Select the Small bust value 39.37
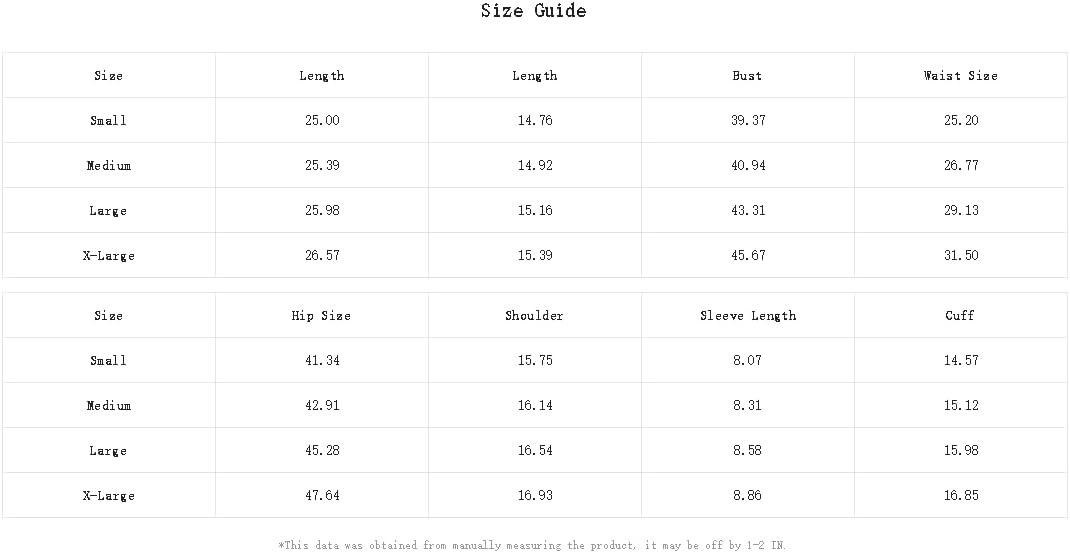1070x553 pixels. point(747,121)
